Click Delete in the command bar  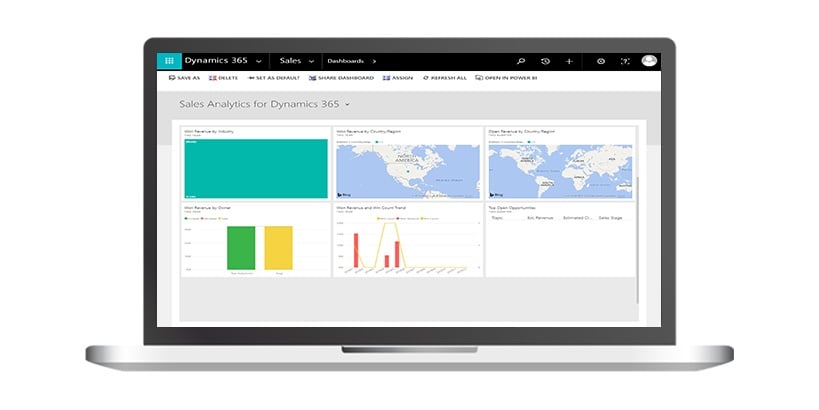(x=224, y=78)
